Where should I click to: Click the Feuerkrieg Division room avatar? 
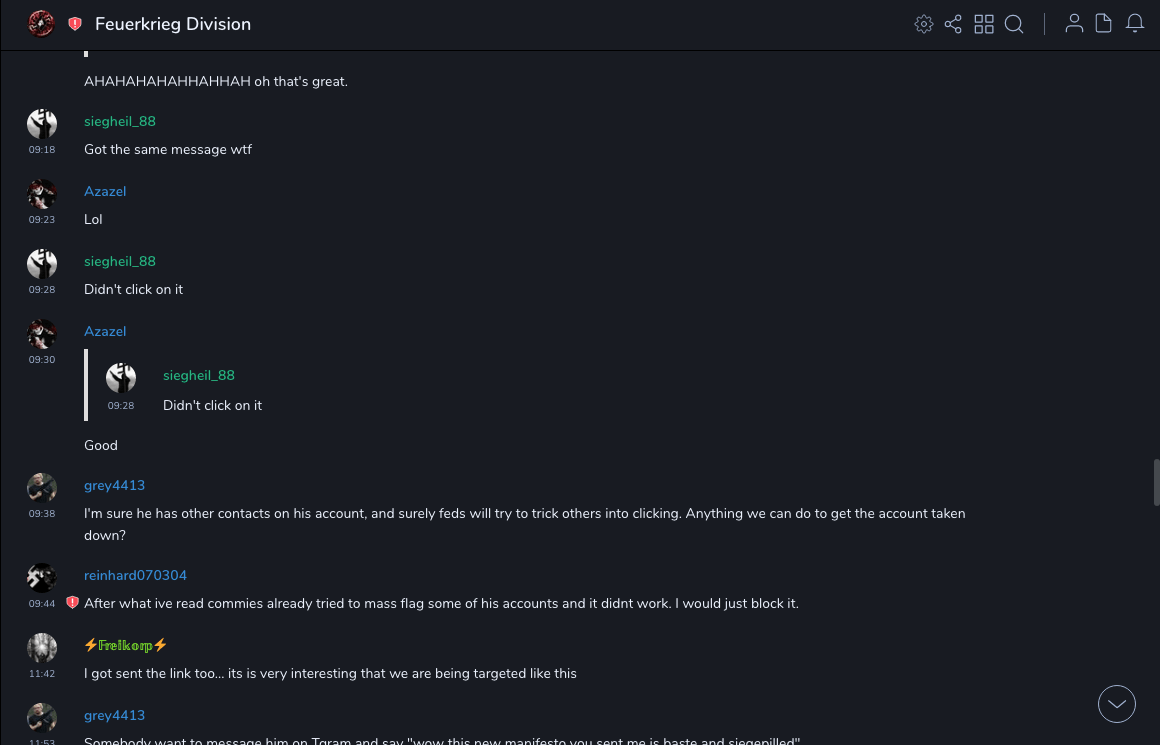click(41, 23)
